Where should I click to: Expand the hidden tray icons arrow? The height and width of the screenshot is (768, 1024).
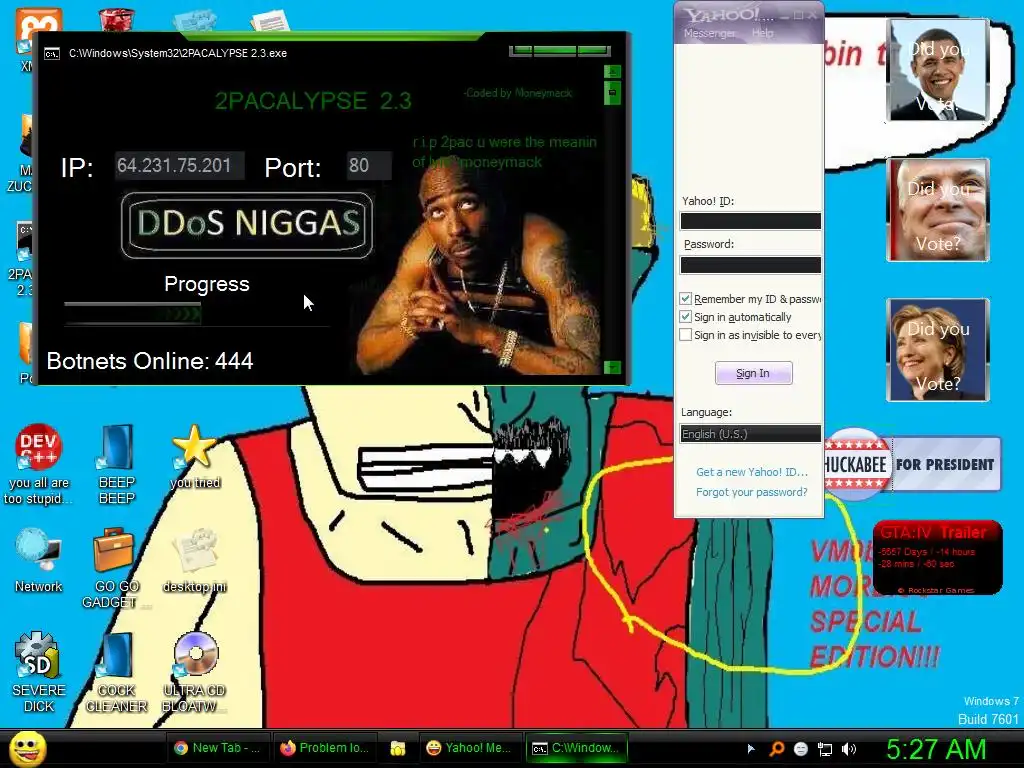(751, 749)
